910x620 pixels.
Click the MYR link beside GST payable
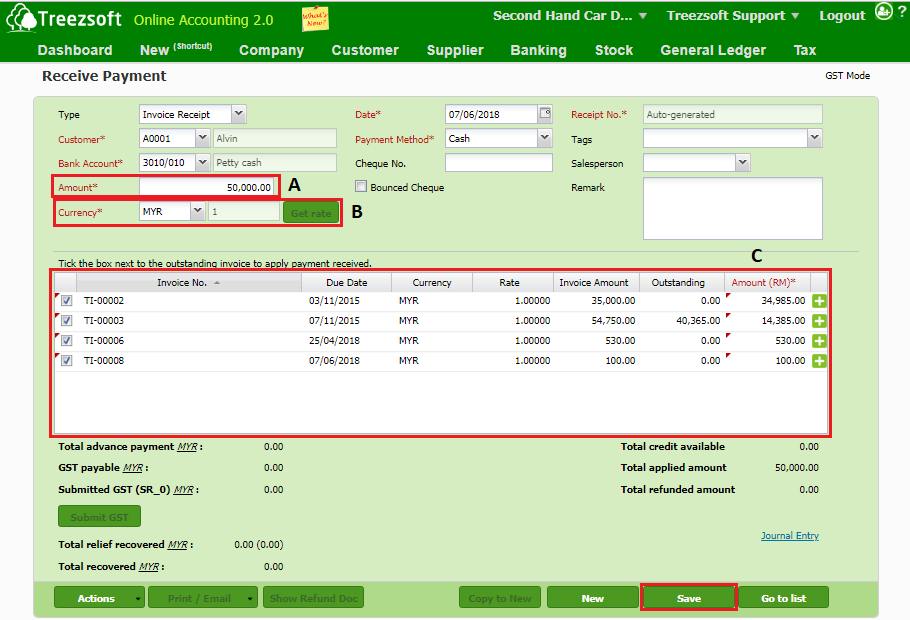(x=133, y=467)
